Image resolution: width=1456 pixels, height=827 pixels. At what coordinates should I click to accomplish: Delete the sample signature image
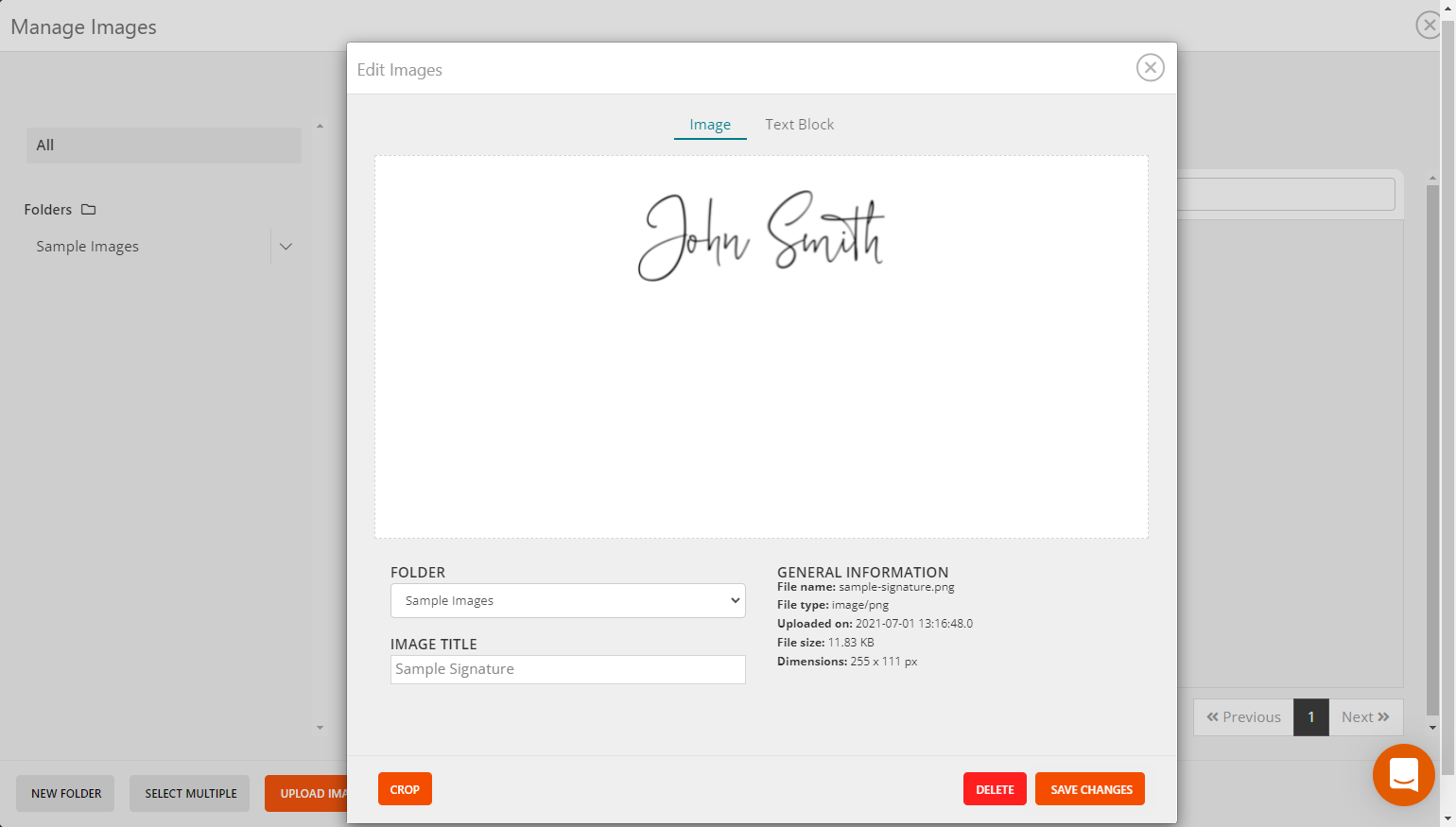coord(994,788)
